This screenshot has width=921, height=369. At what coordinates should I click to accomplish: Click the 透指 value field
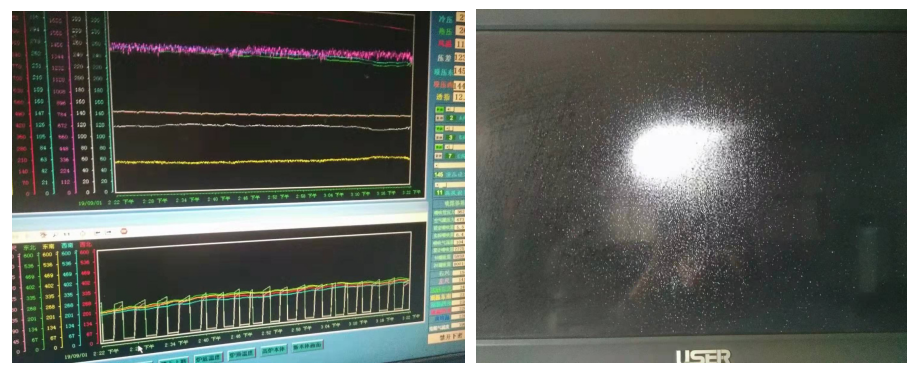(x=459, y=97)
